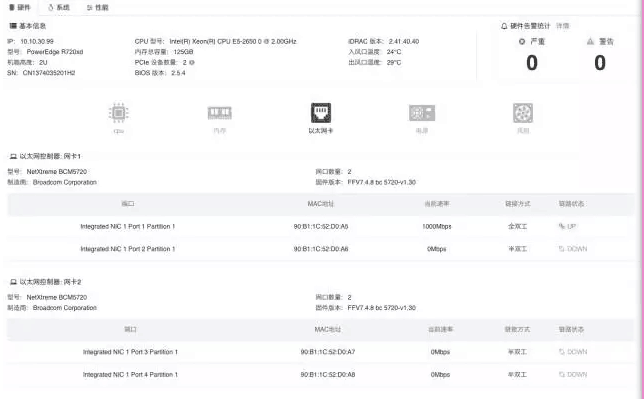The width and height of the screenshot is (644, 399).
Task: Click the 1000Mbps speed cell
Action: (437, 226)
